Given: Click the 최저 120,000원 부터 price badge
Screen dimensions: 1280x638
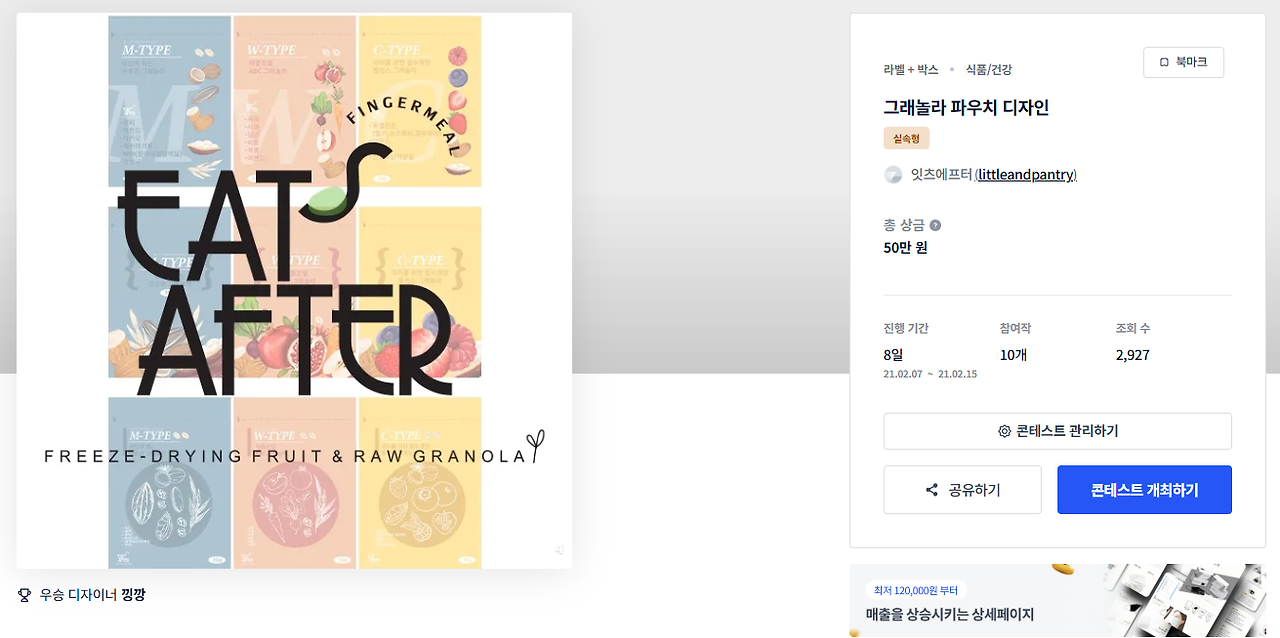Looking at the screenshot, I should [x=916, y=590].
